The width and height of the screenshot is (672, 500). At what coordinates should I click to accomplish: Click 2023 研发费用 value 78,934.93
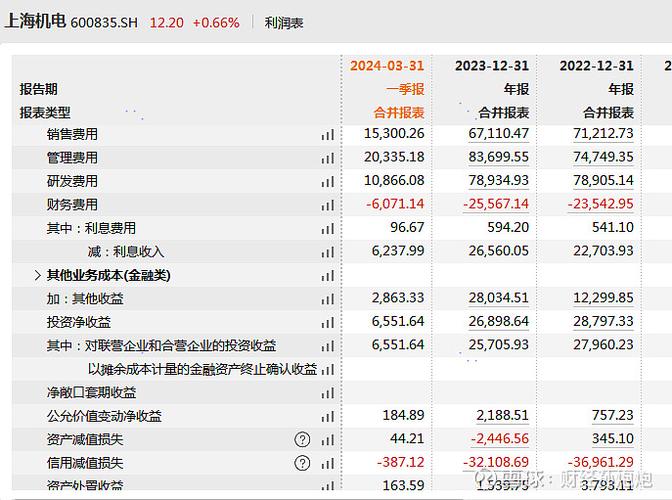pos(498,180)
